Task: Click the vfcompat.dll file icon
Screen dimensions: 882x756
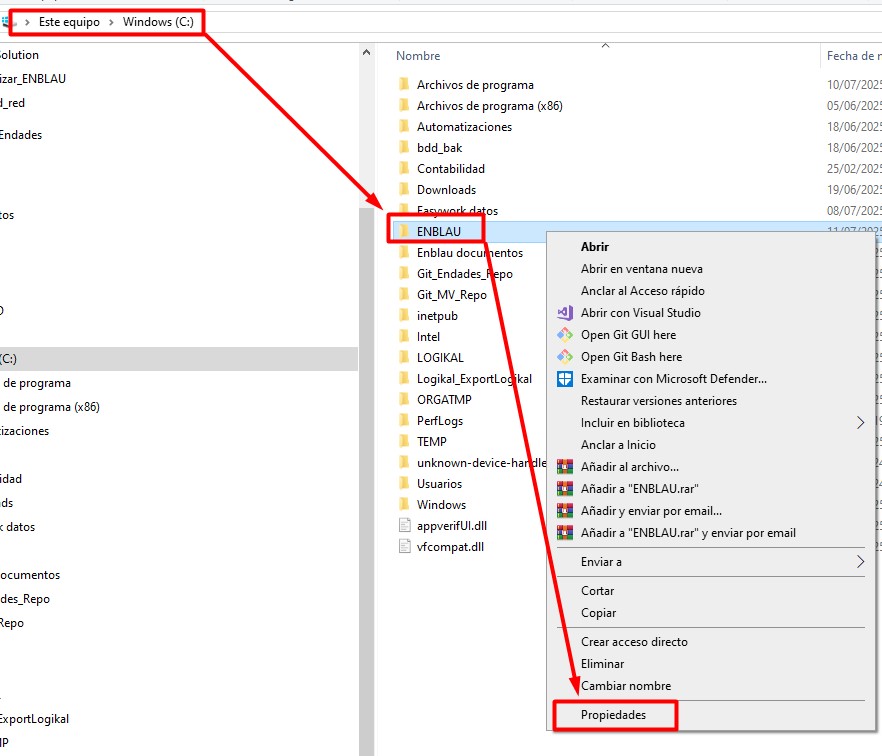Action: [404, 546]
